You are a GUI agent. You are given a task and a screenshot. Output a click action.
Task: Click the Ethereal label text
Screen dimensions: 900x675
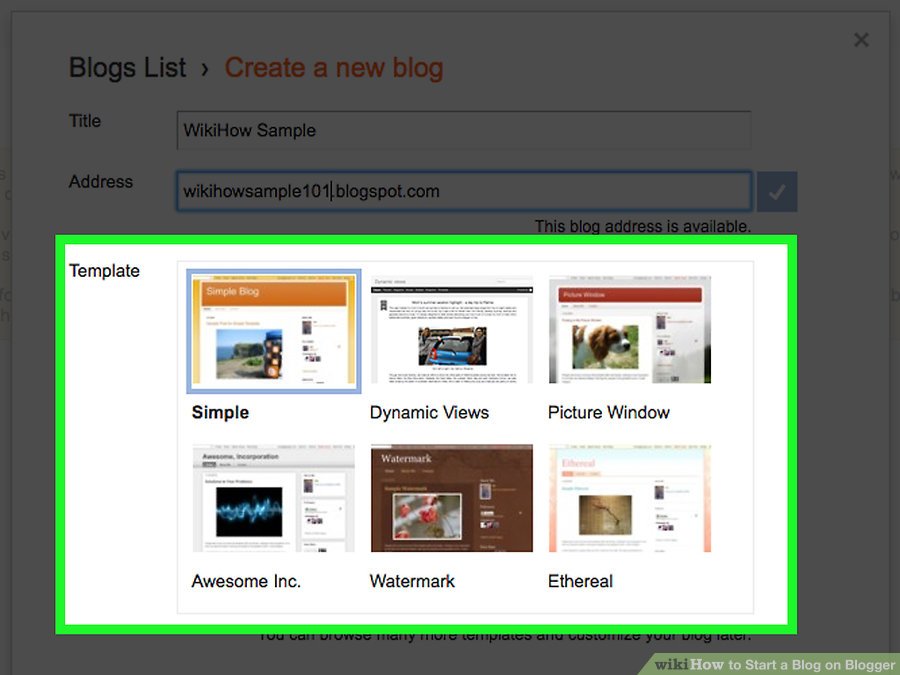tap(580, 581)
